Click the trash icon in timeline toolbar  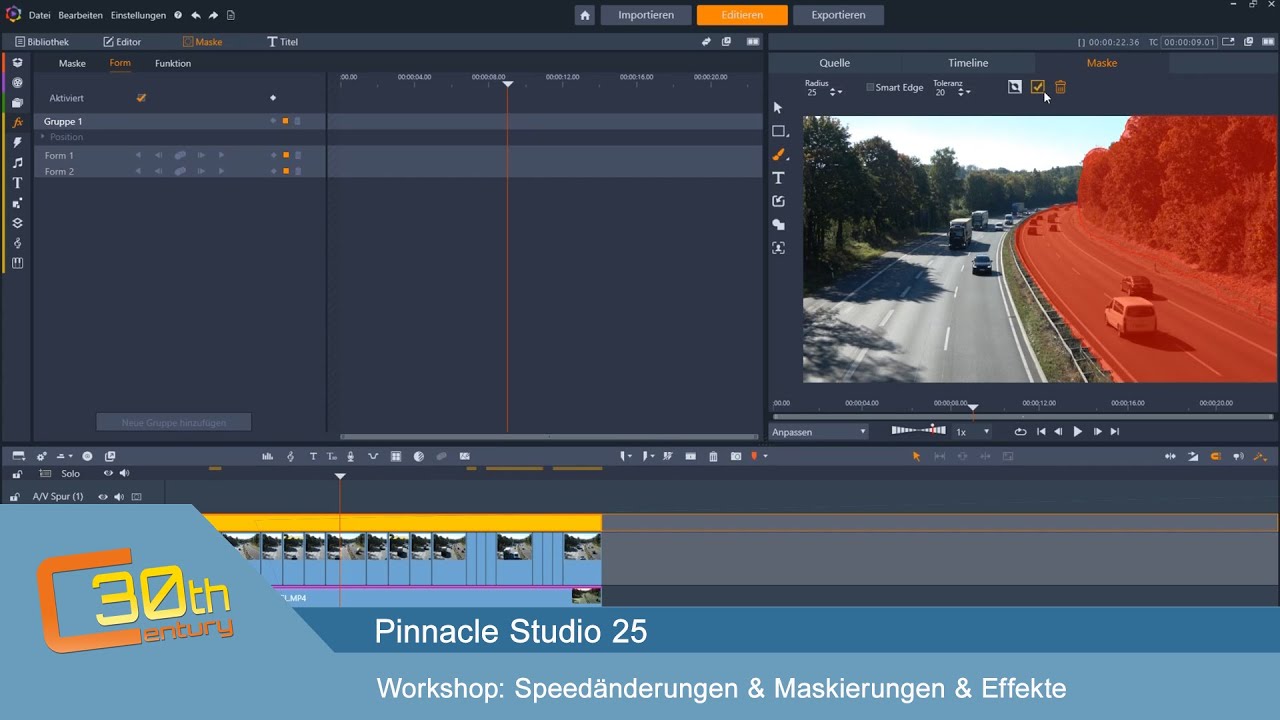point(713,456)
